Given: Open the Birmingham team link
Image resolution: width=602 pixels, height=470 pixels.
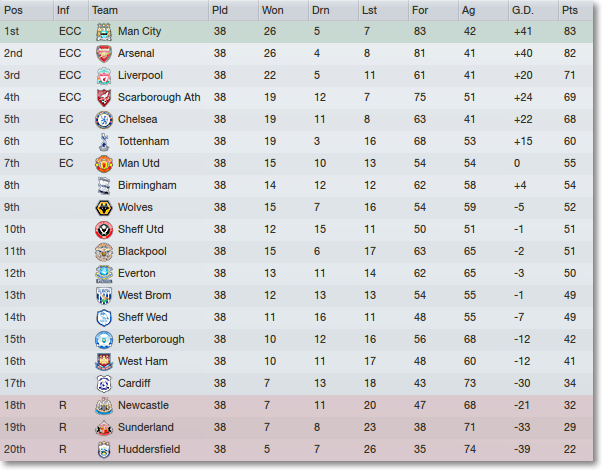Looking at the screenshot, I should (x=147, y=185).
